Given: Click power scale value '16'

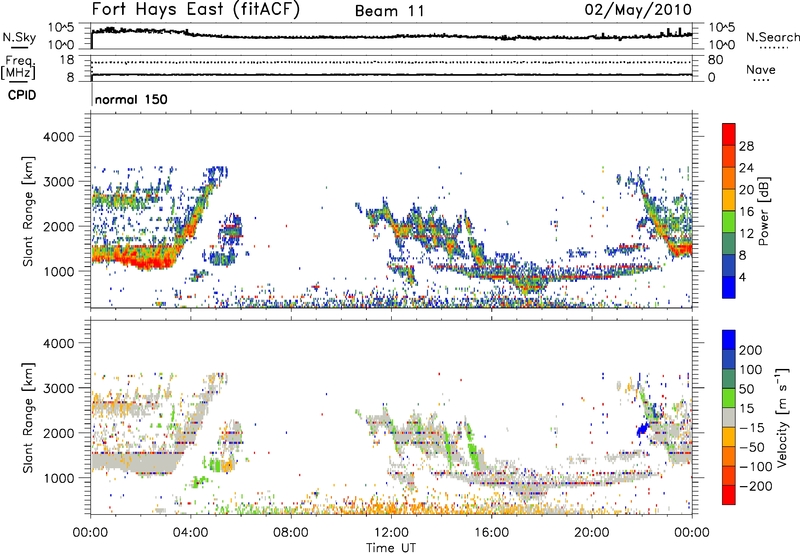Looking at the screenshot, I should pos(746,212).
